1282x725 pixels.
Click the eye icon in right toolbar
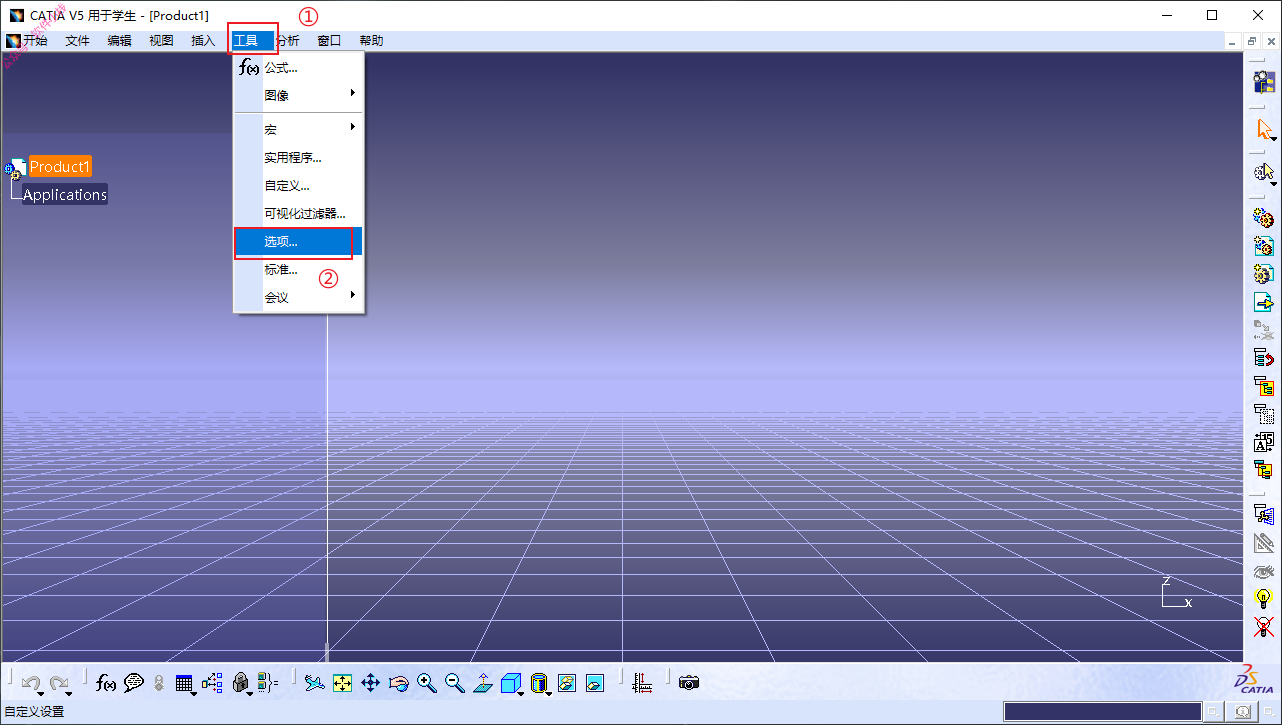[x=1264, y=571]
